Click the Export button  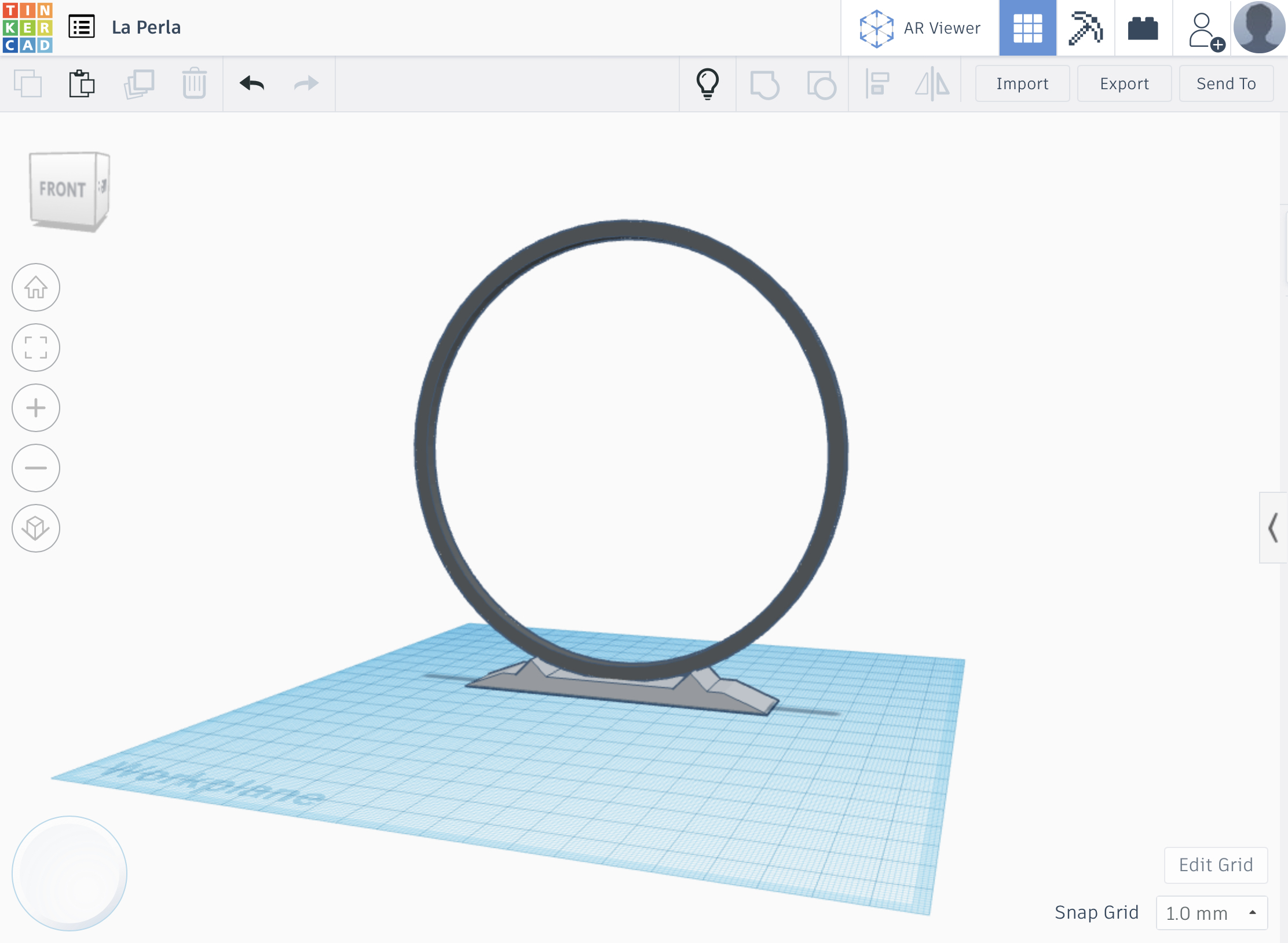(1124, 84)
